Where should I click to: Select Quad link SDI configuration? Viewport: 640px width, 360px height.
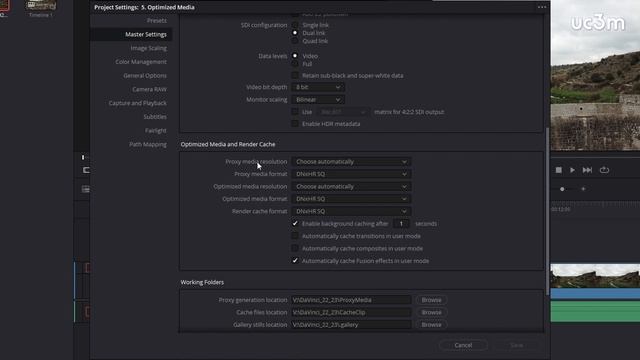[x=295, y=41]
